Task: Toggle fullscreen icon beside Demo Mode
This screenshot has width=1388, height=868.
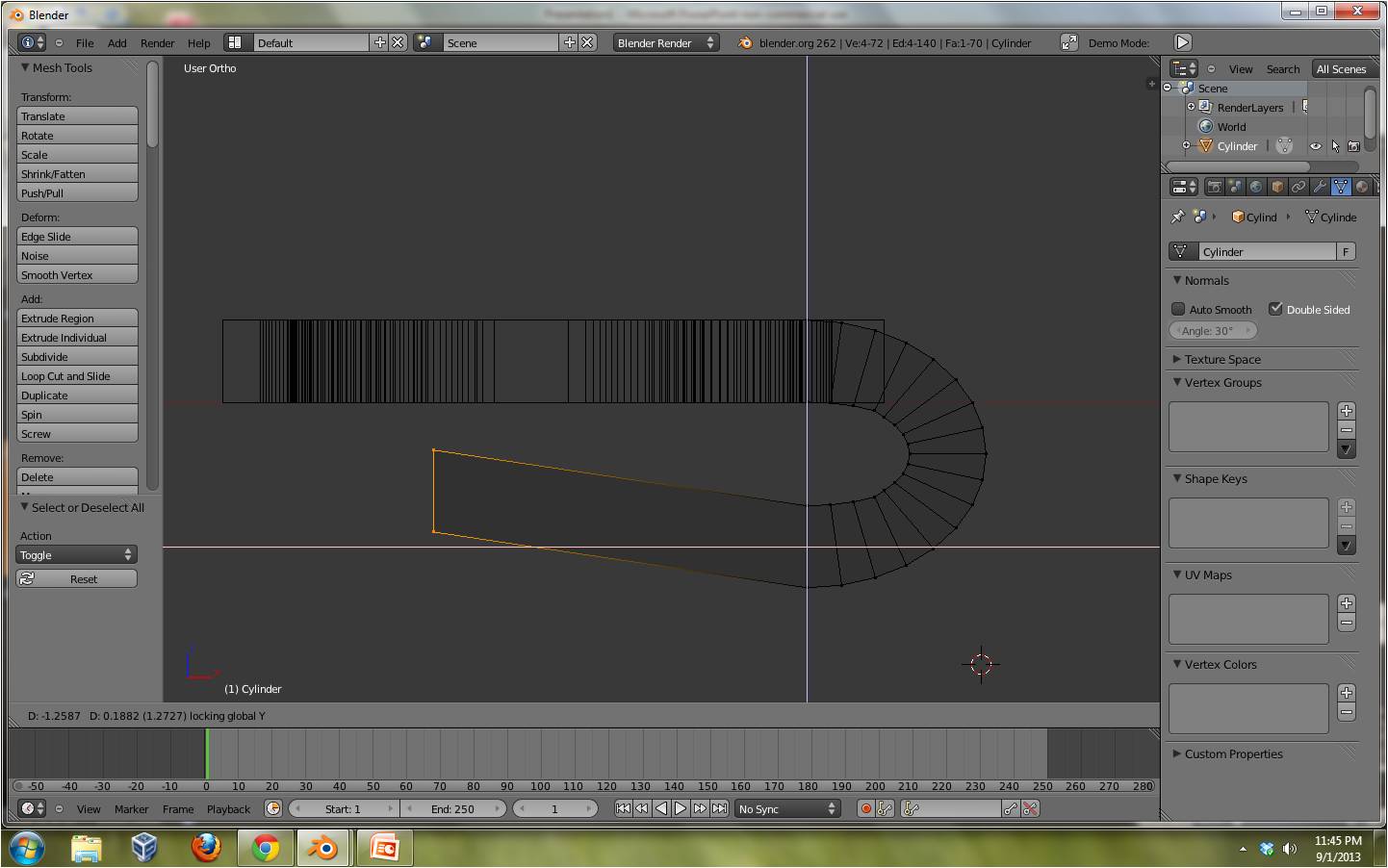Action: pyautogui.click(x=1069, y=42)
